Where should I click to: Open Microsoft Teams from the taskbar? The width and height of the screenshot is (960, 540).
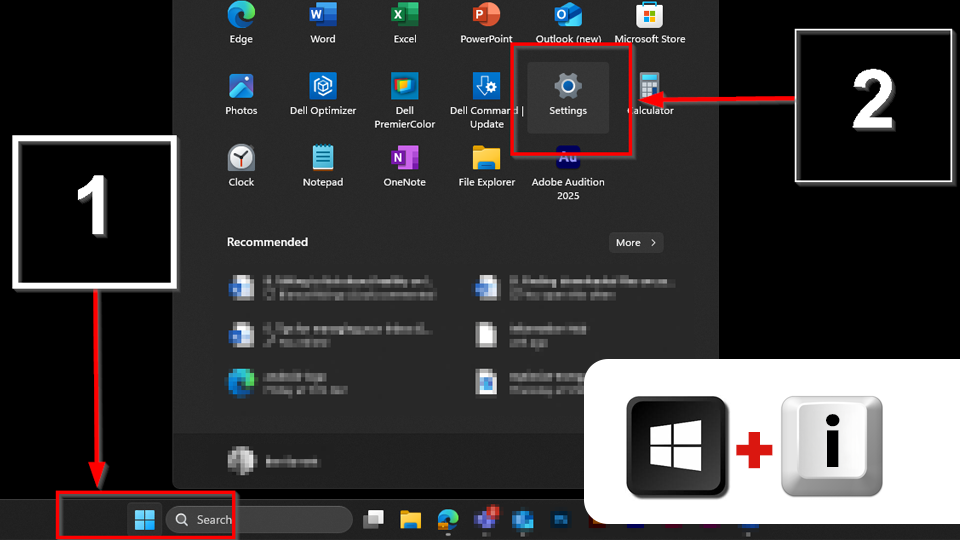click(x=486, y=520)
